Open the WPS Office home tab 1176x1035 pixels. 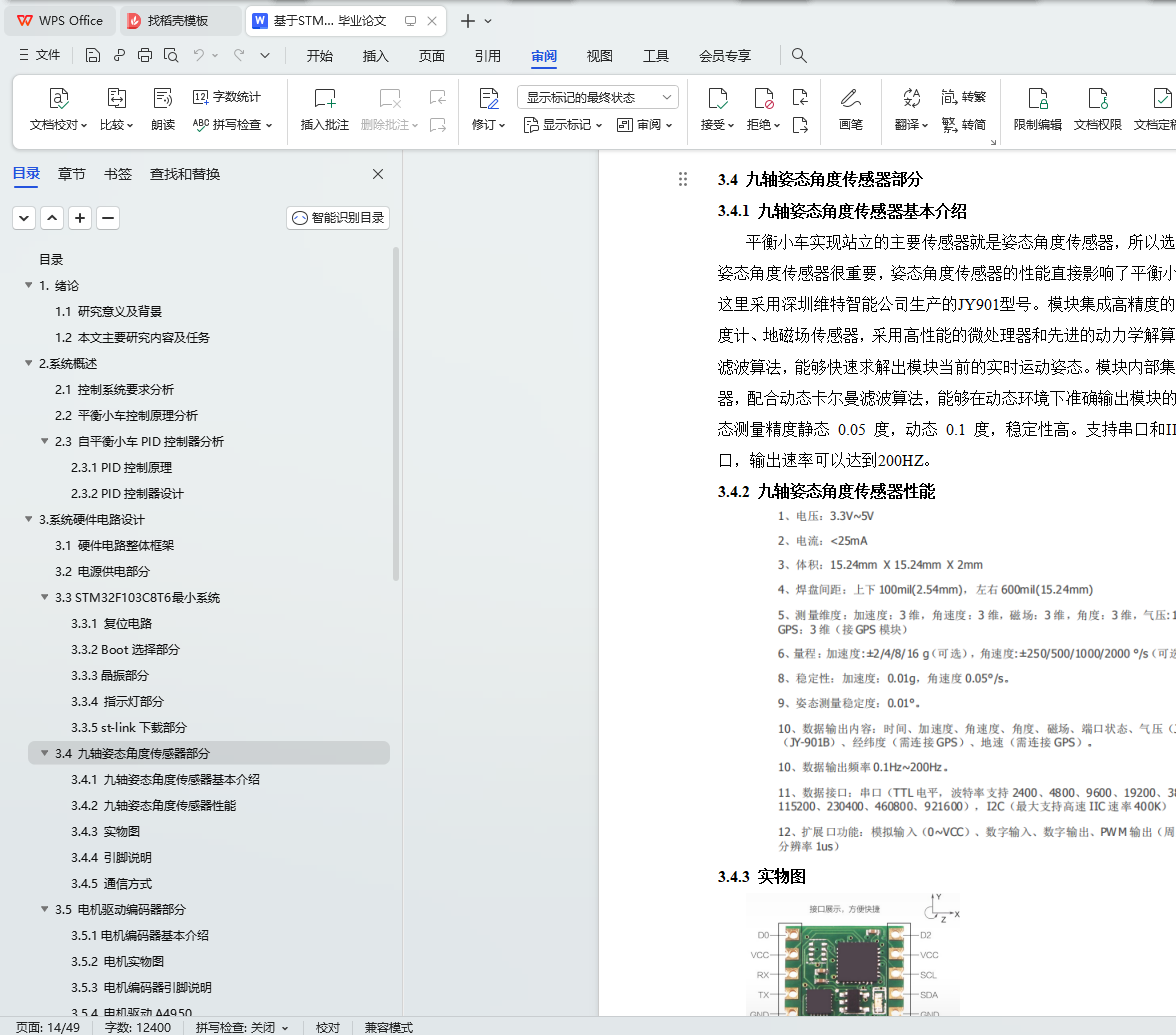point(61,21)
